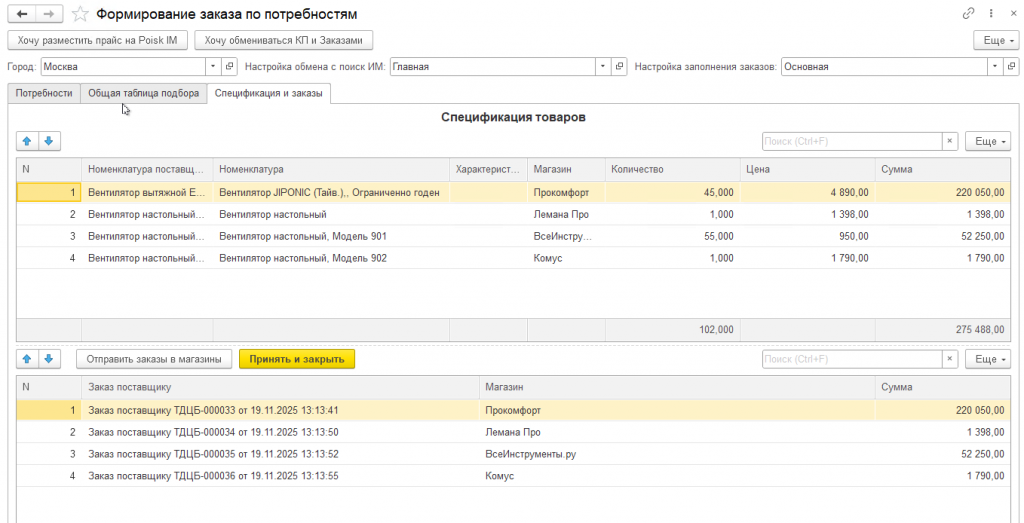
Task: Open the three-dot window options menu
Action: [x=990, y=14]
